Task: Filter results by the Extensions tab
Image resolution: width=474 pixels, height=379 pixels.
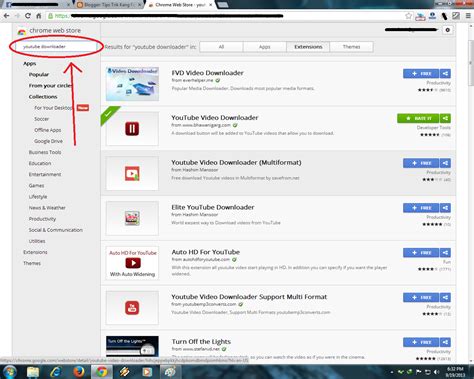Action: click(x=308, y=47)
